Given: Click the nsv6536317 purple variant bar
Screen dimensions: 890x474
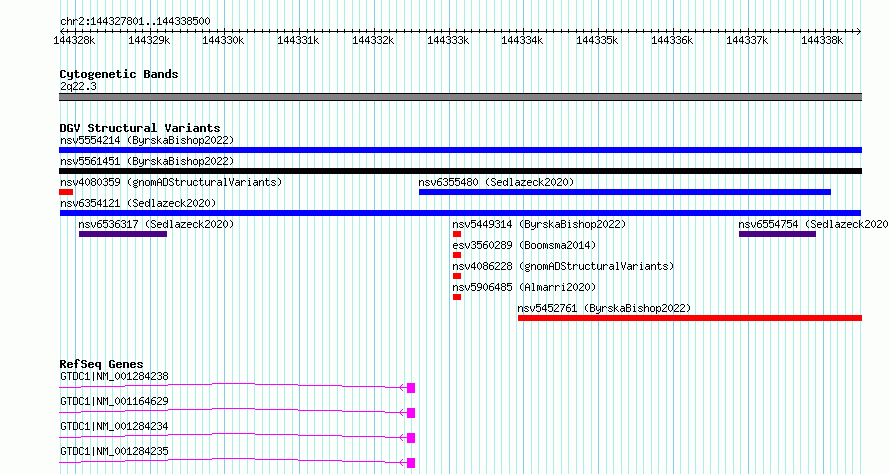Looking at the screenshot, I should [123, 234].
